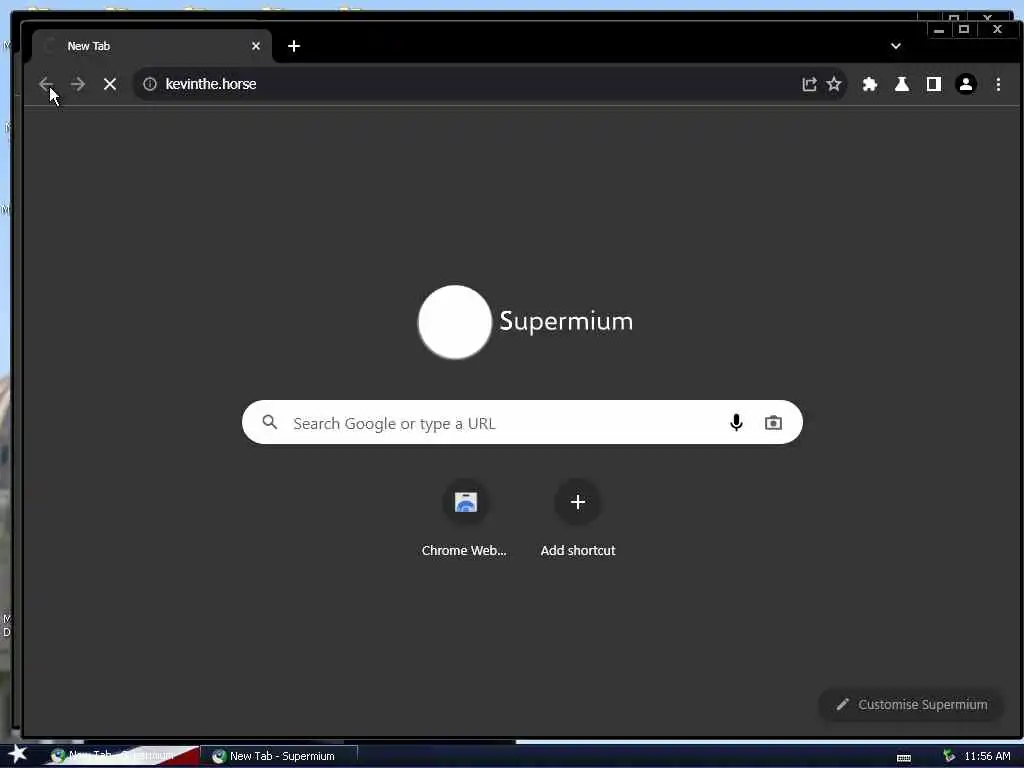Switch to second New Tab - Supermium taskbar item
This screenshot has width=1024, height=768.
tap(281, 756)
